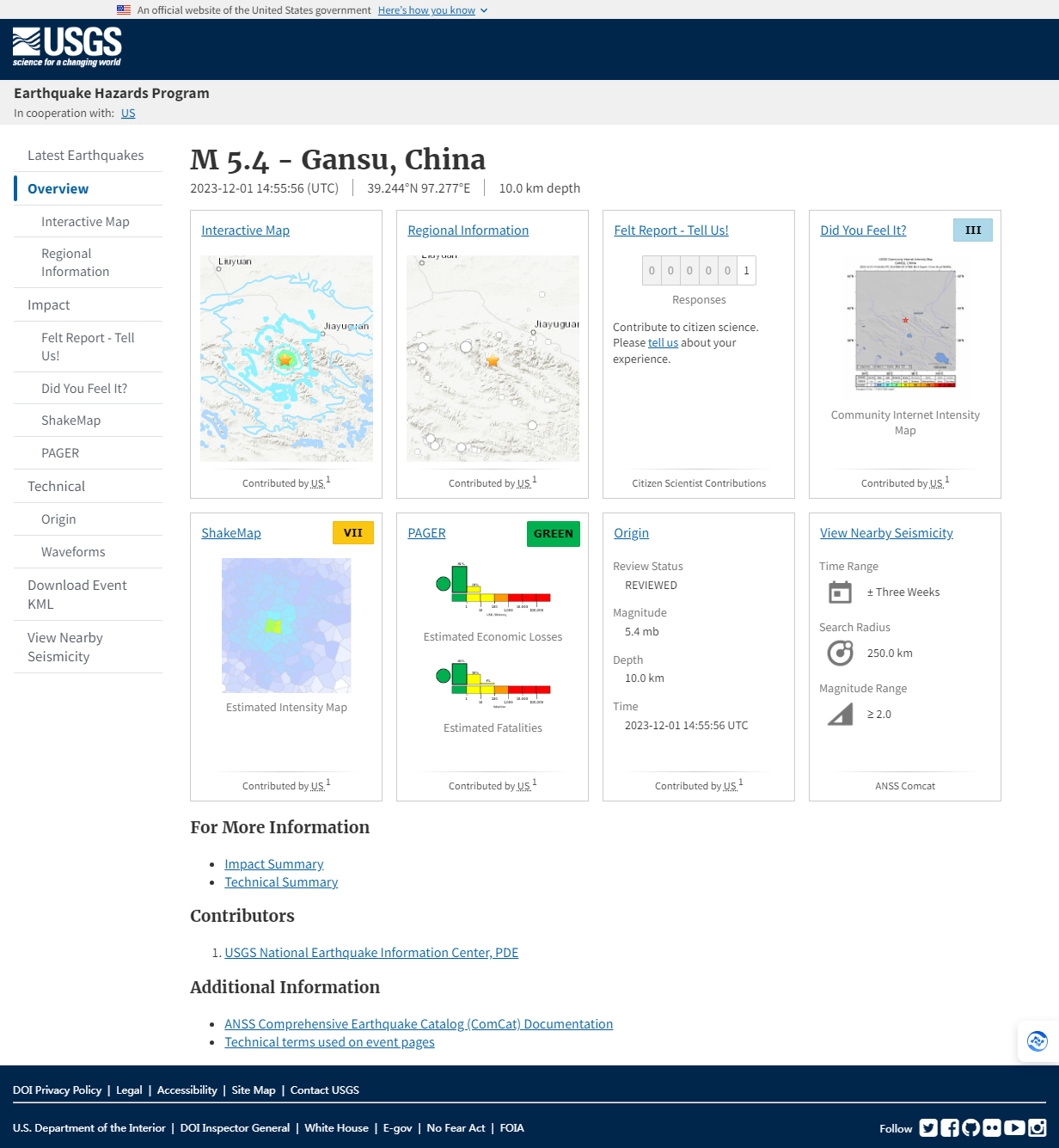This screenshot has height=1148, width=1059.
Task: Click the USGS logo in header
Action: [x=67, y=47]
